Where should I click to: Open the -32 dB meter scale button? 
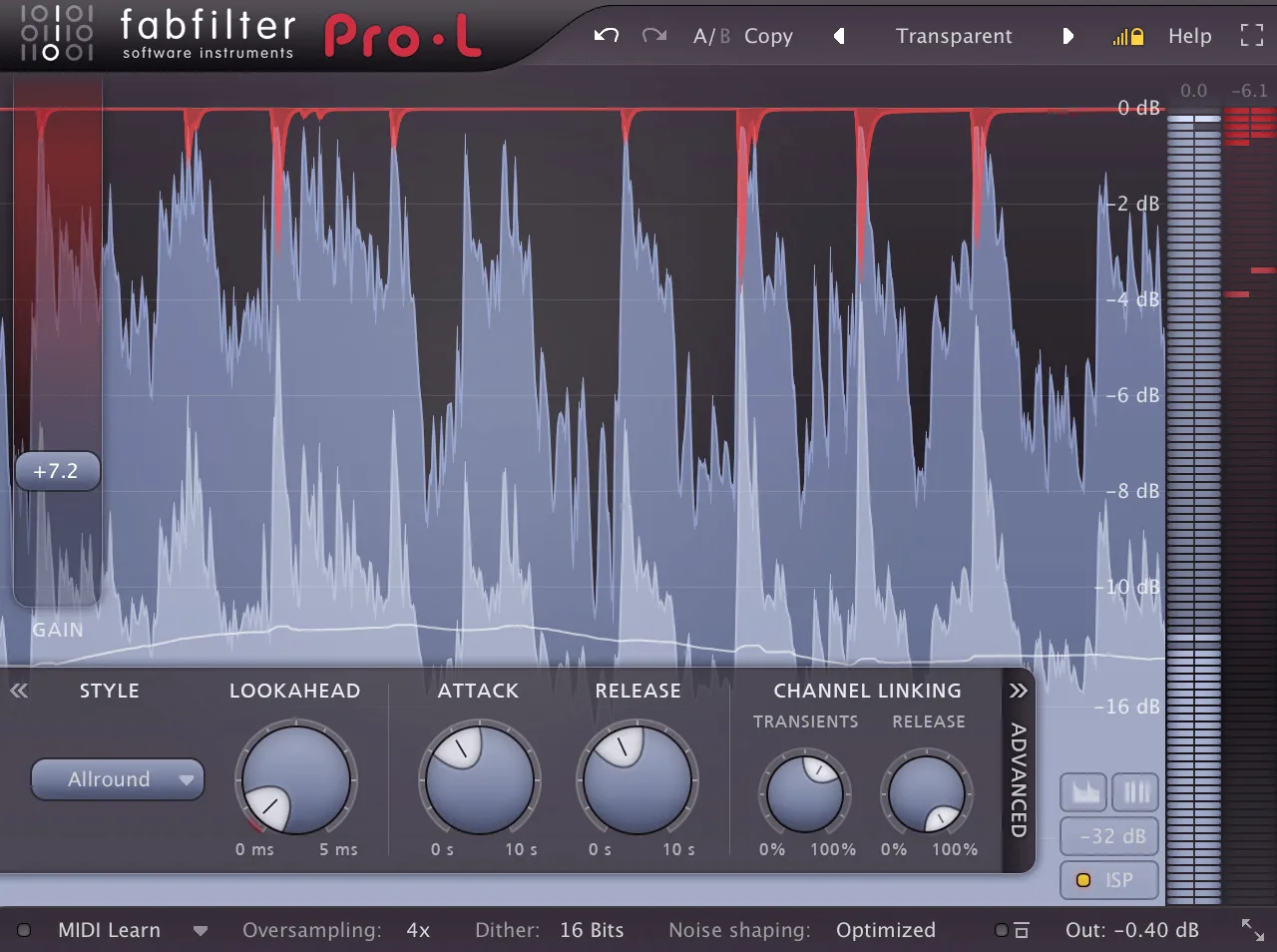pos(1110,836)
